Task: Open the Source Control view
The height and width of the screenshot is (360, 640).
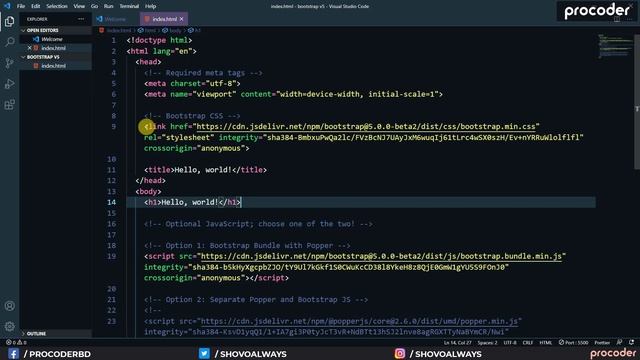Action: [9, 63]
